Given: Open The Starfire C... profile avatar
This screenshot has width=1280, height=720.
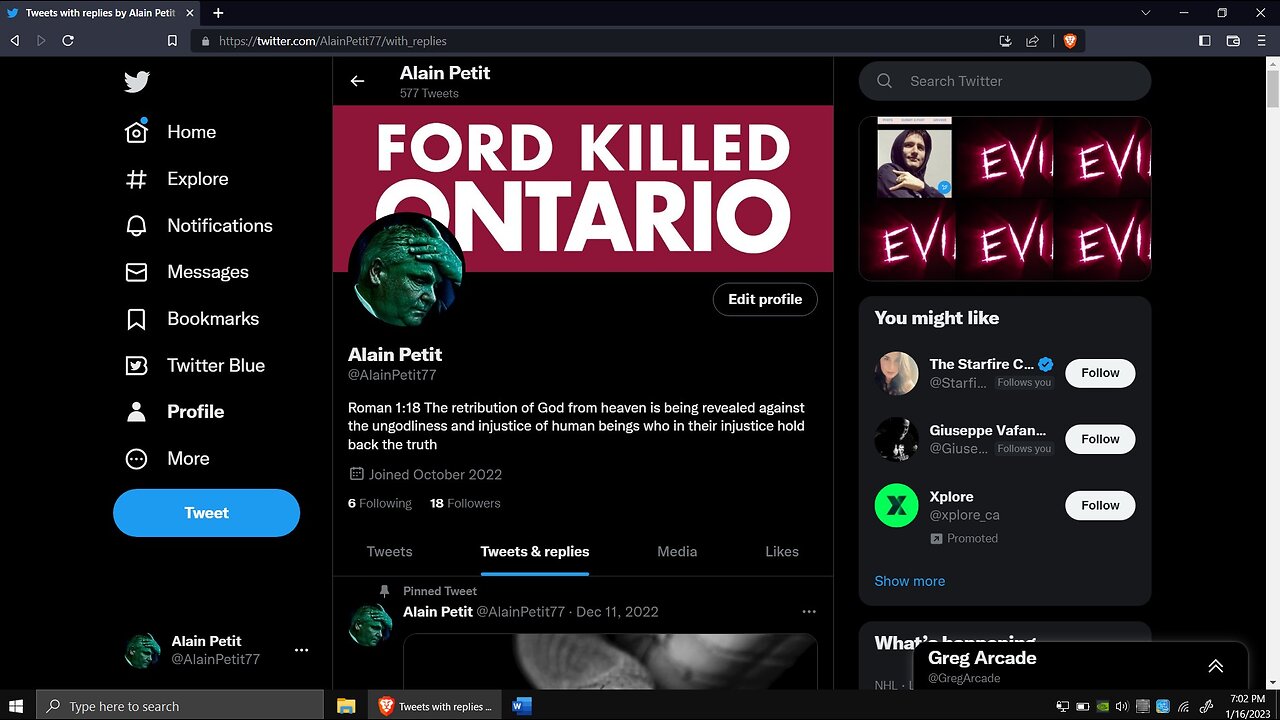Looking at the screenshot, I should click(x=897, y=373).
